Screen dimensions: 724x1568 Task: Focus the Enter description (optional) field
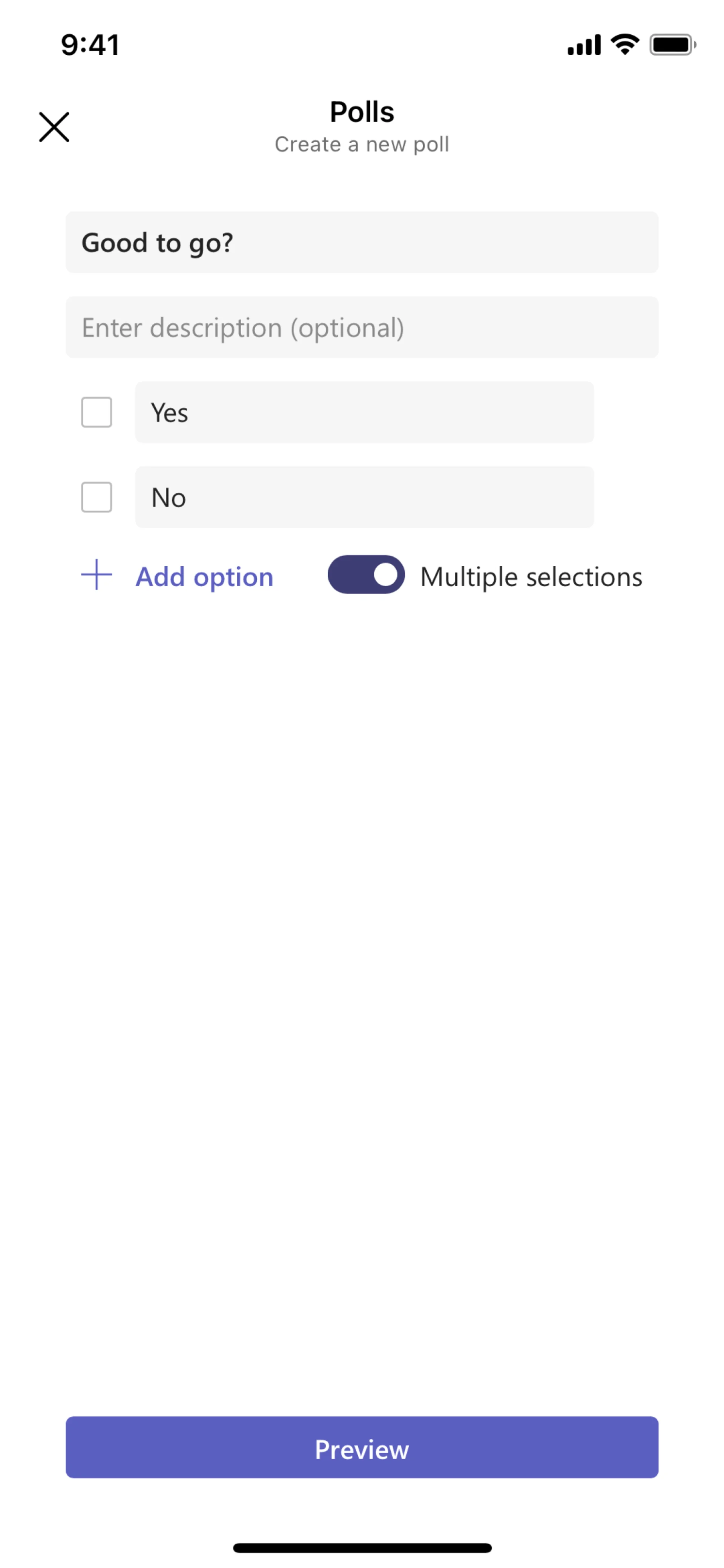[x=362, y=327]
